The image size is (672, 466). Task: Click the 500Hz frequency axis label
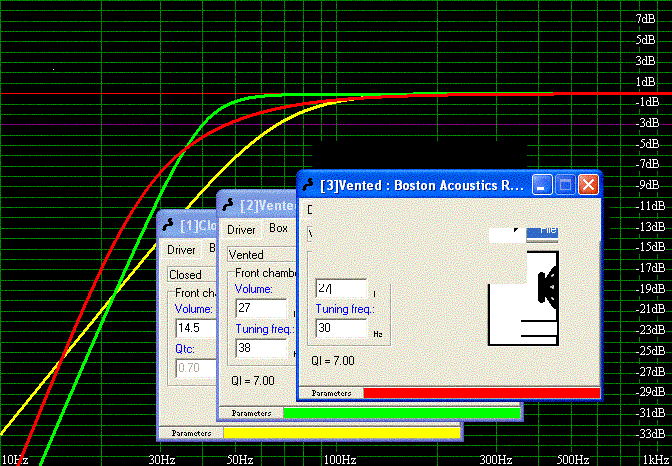[572, 460]
